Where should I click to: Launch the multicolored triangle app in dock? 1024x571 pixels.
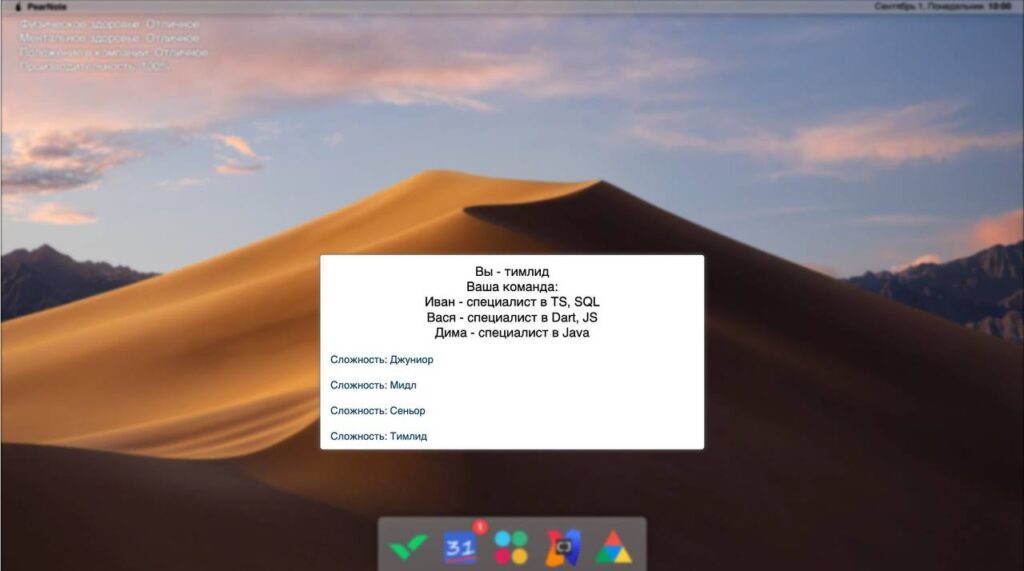[614, 546]
